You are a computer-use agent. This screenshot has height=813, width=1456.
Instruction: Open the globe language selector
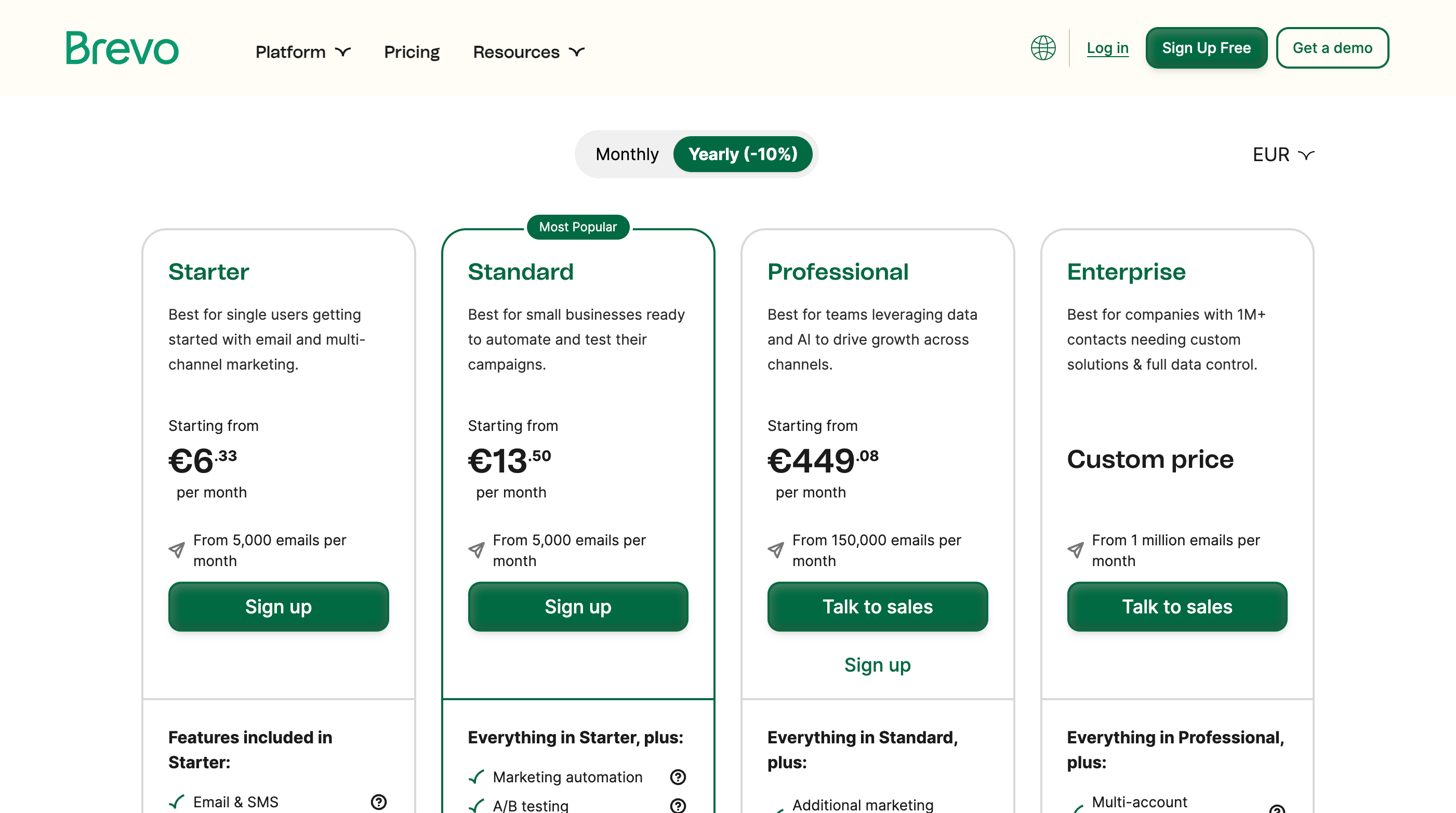1043,48
